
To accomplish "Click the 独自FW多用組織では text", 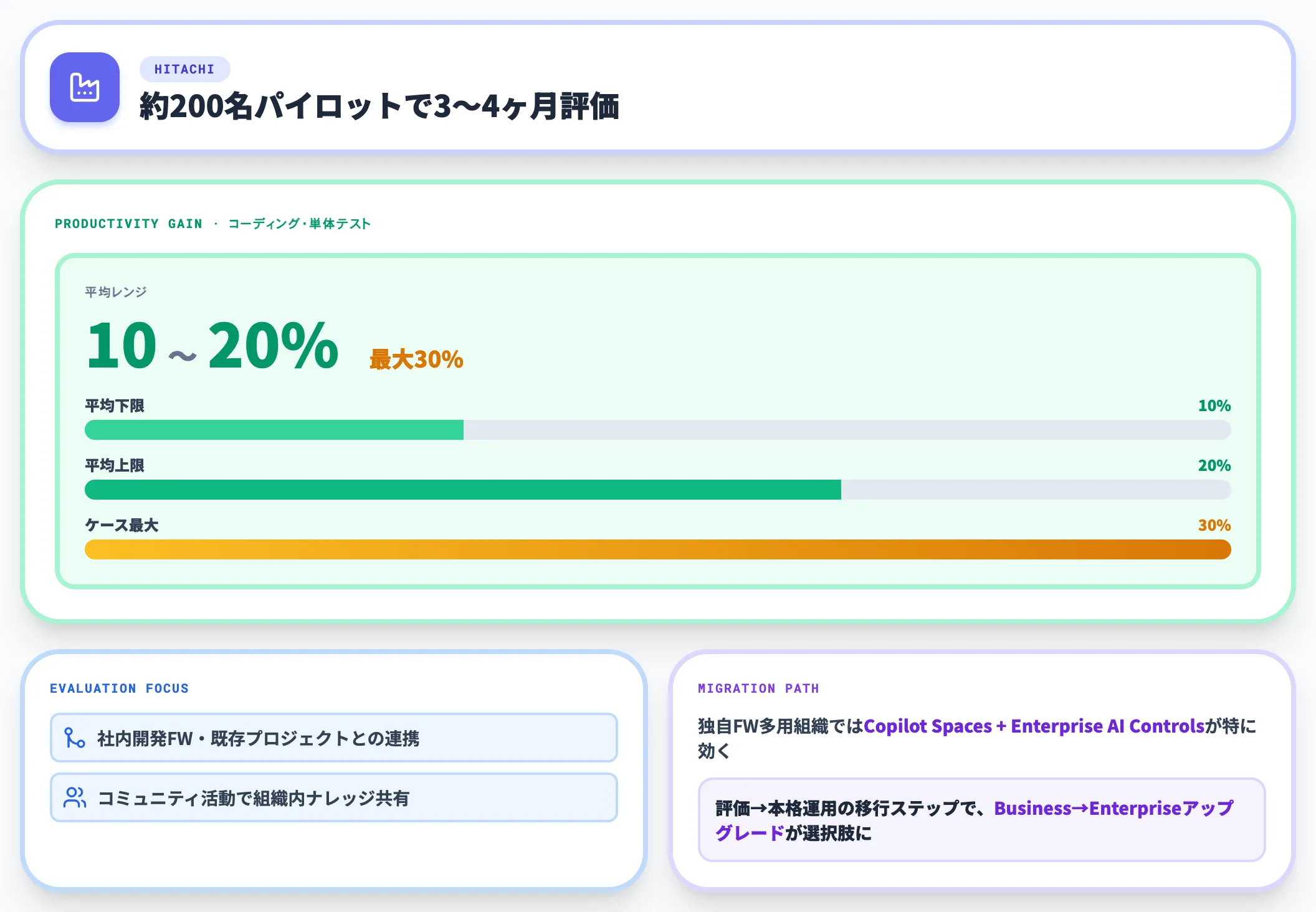I will pyautogui.click(x=780, y=726).
